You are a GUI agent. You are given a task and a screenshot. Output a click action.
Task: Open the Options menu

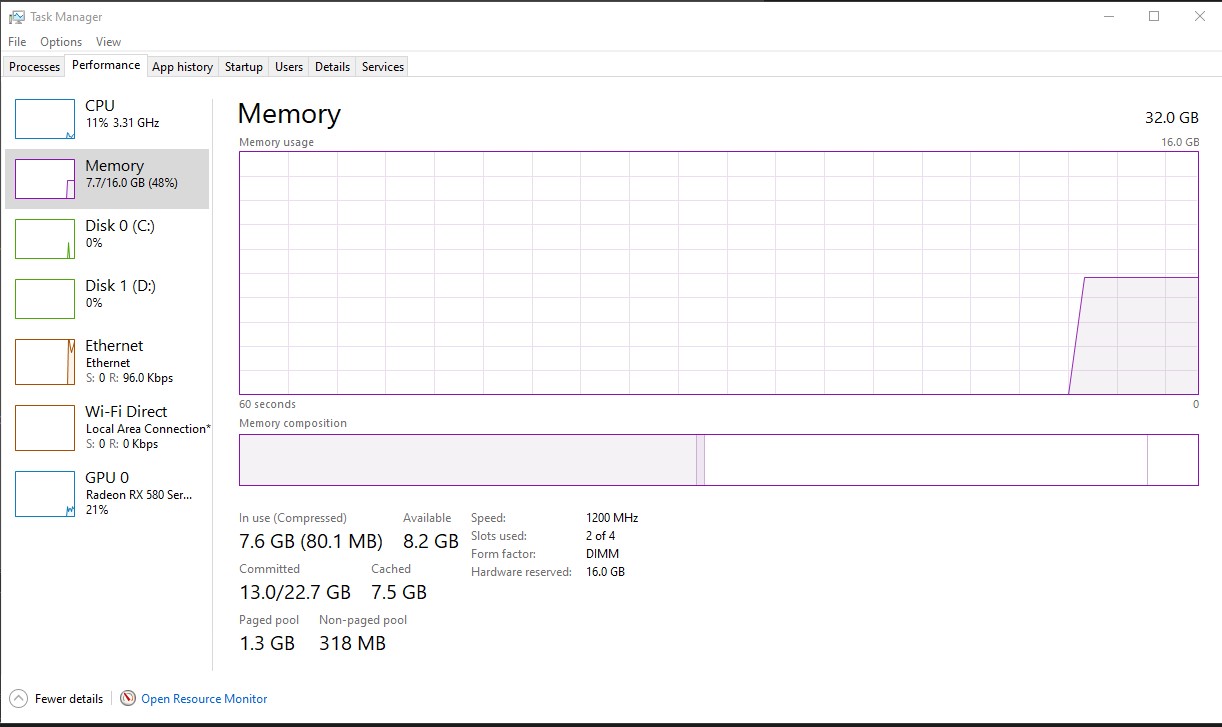[60, 41]
